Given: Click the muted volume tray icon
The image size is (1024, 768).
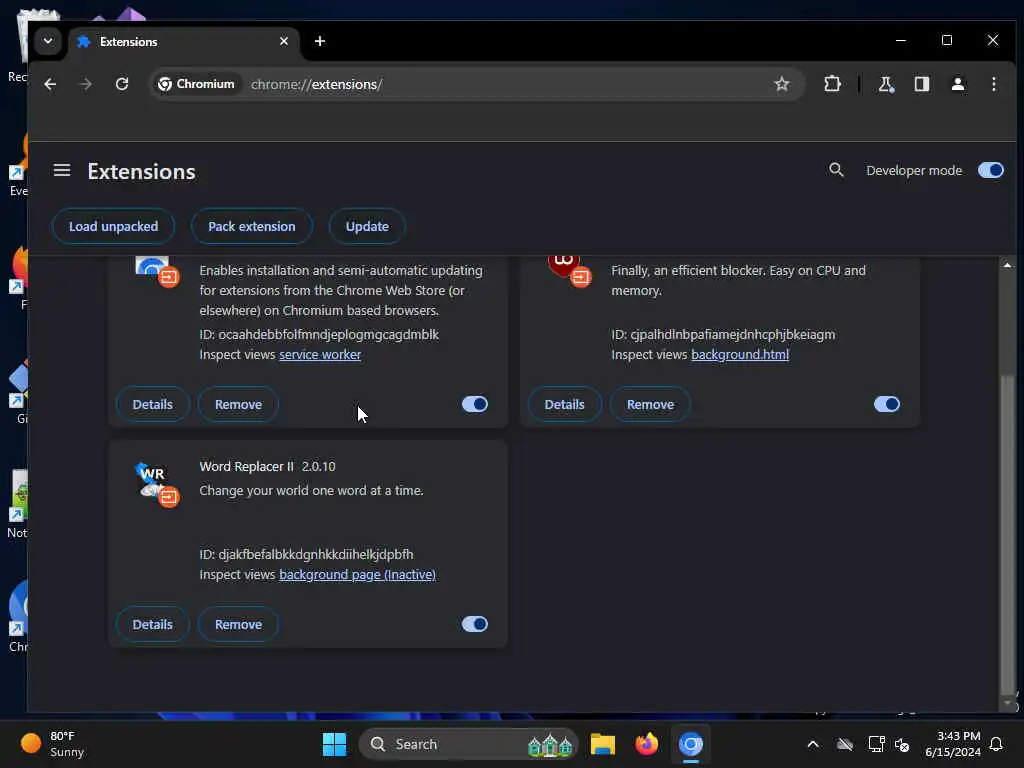Looking at the screenshot, I should [902, 744].
